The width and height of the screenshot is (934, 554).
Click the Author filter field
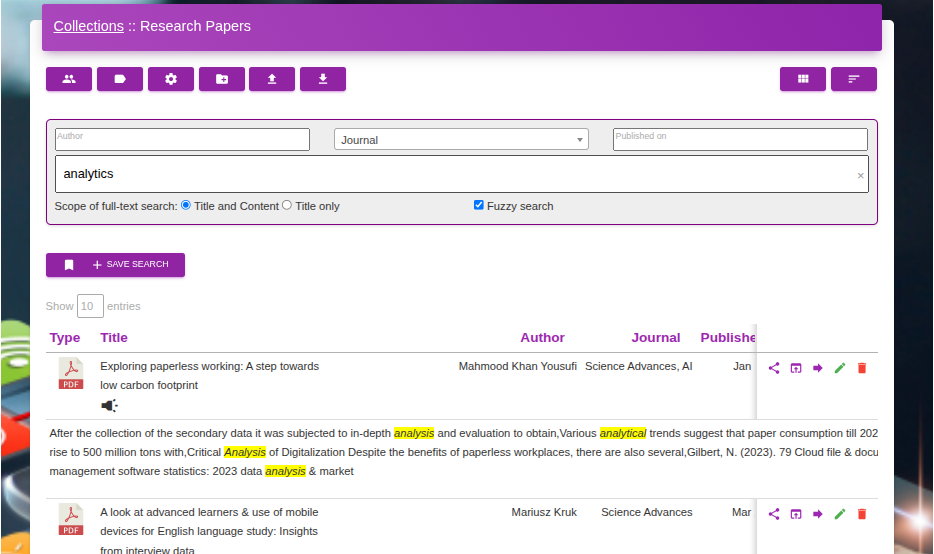pyautogui.click(x=182, y=139)
